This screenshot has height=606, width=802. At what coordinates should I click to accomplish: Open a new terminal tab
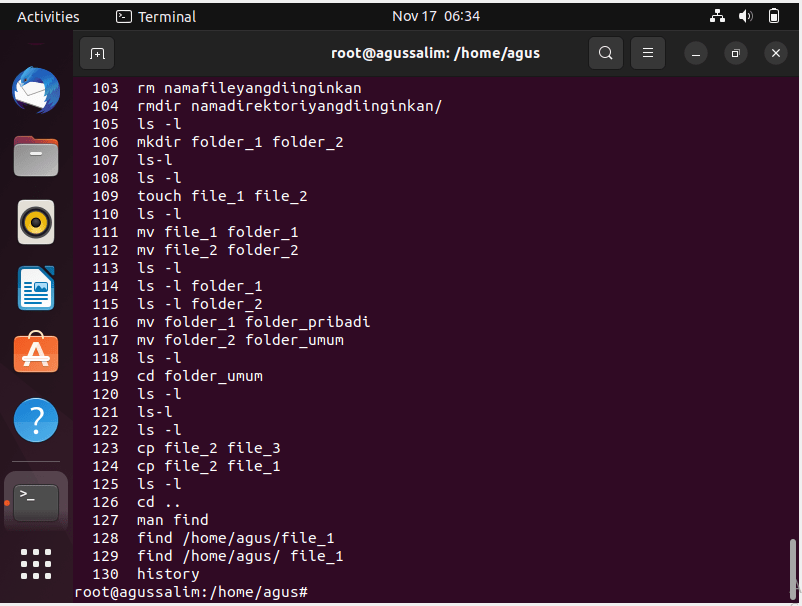[97, 53]
